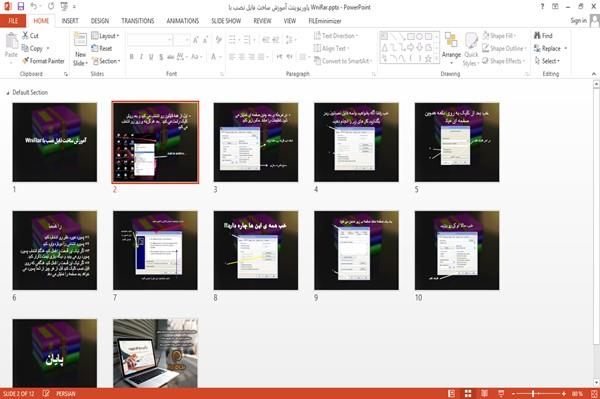
Task: Open Shape Effects dropdown
Action: click(x=504, y=61)
